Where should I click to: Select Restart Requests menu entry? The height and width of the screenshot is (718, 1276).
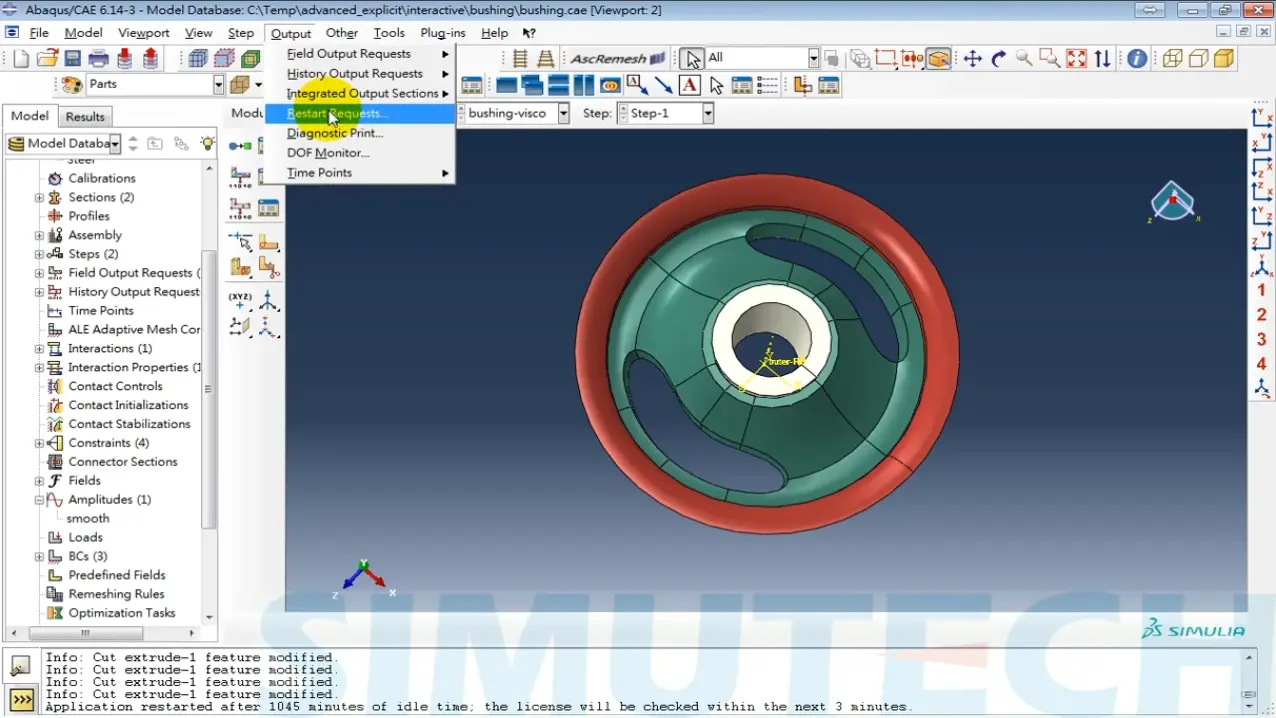pos(360,113)
